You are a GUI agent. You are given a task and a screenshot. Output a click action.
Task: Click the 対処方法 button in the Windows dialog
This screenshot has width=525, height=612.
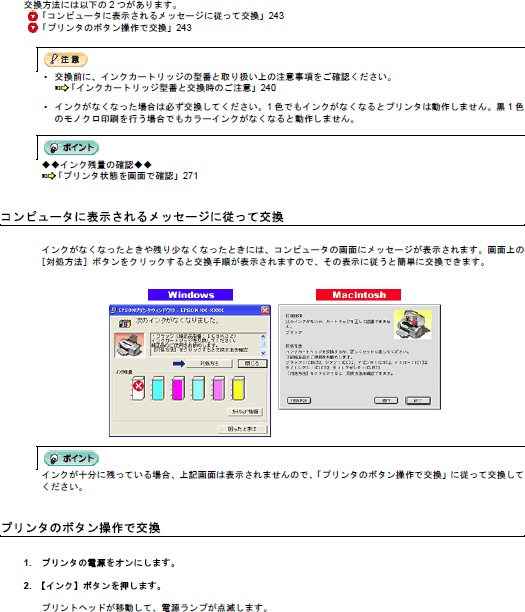(210, 363)
